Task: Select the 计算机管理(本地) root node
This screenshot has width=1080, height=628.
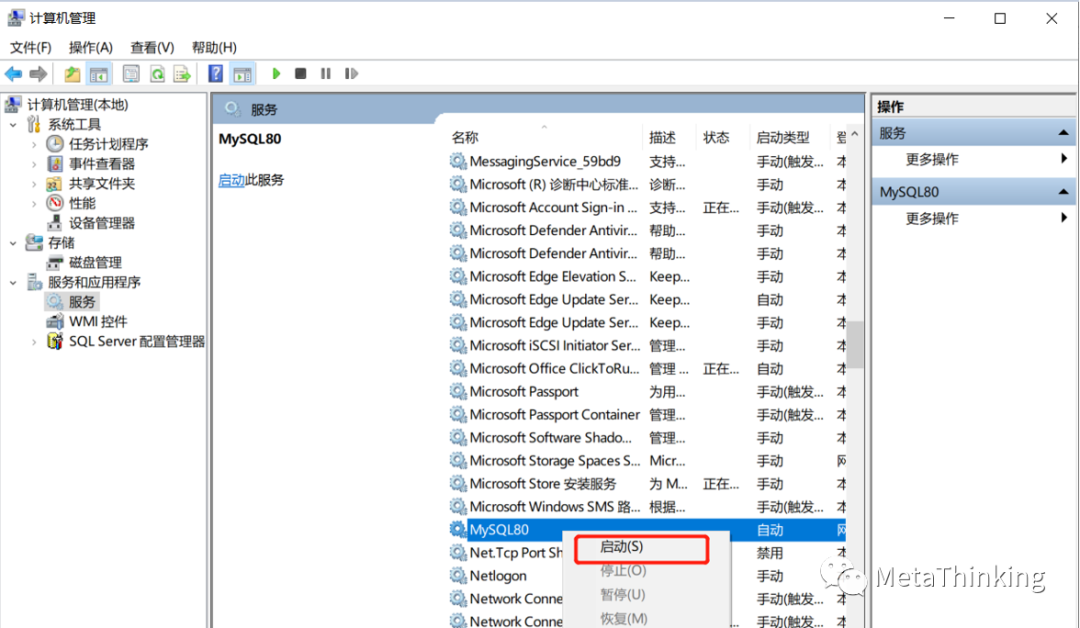Action: tap(77, 105)
